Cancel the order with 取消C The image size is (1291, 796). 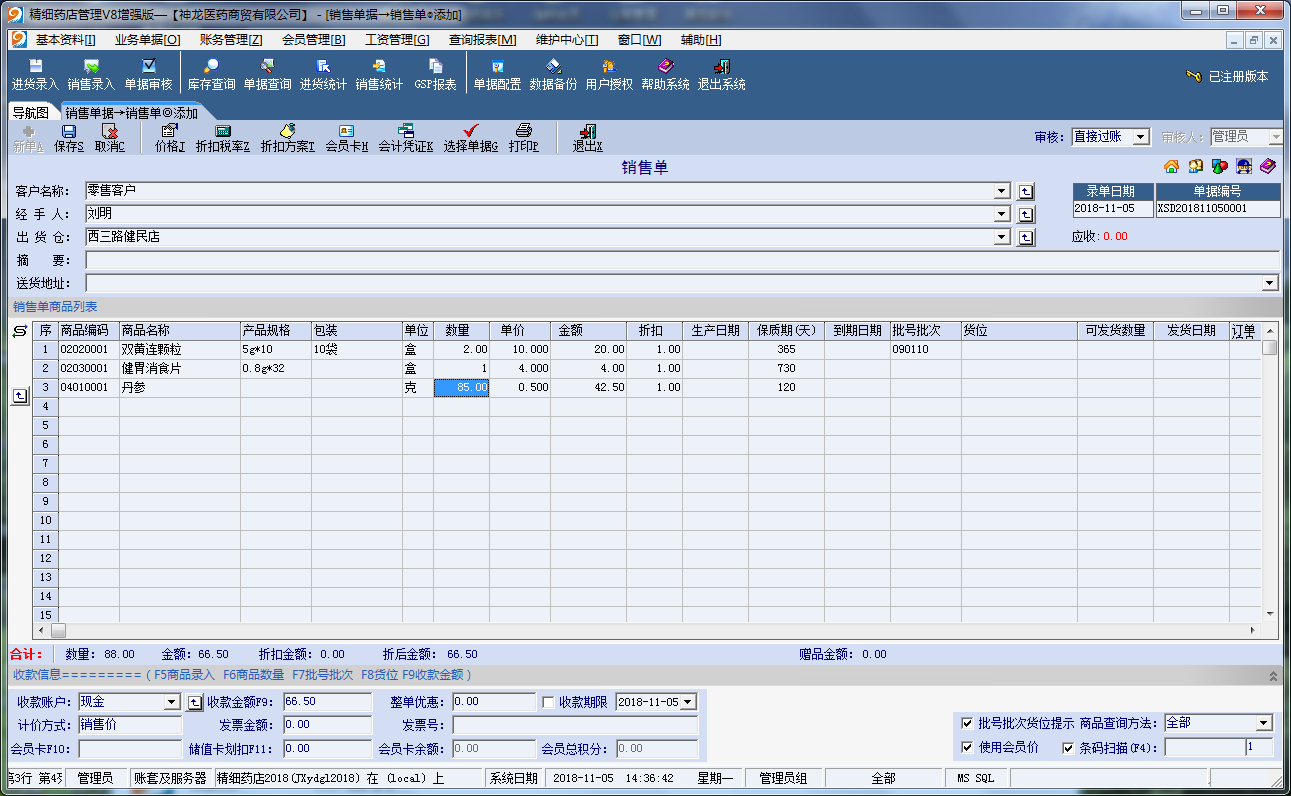(110, 138)
